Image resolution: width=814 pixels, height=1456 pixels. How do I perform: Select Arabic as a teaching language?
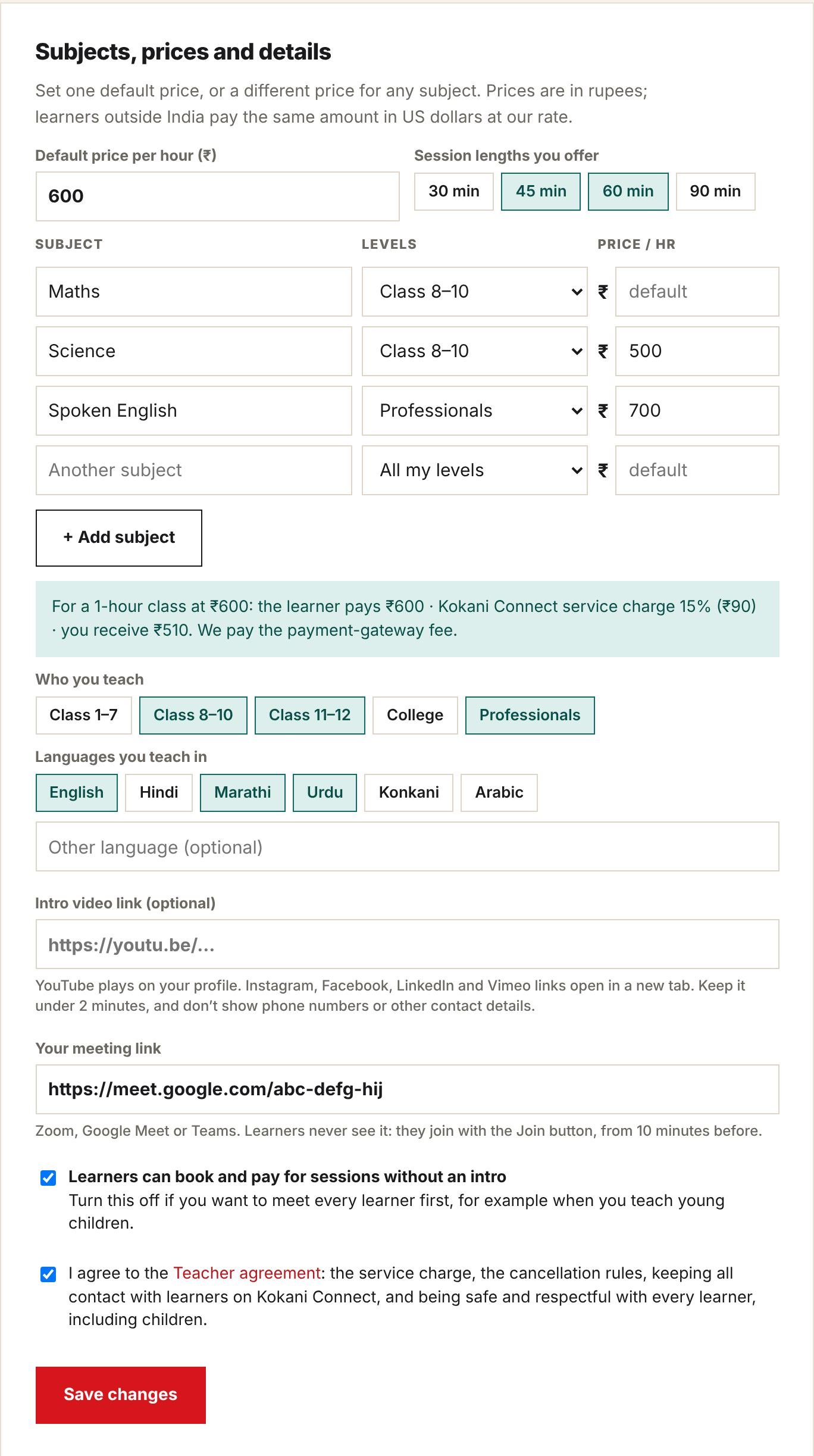click(499, 793)
